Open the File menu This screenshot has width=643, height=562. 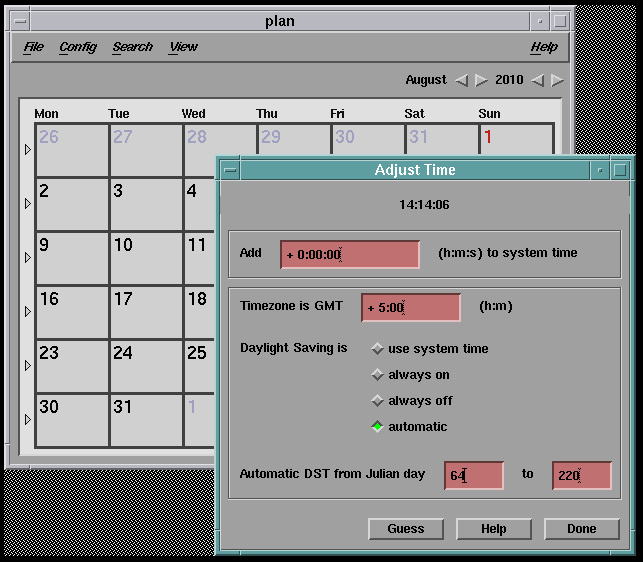(x=33, y=47)
